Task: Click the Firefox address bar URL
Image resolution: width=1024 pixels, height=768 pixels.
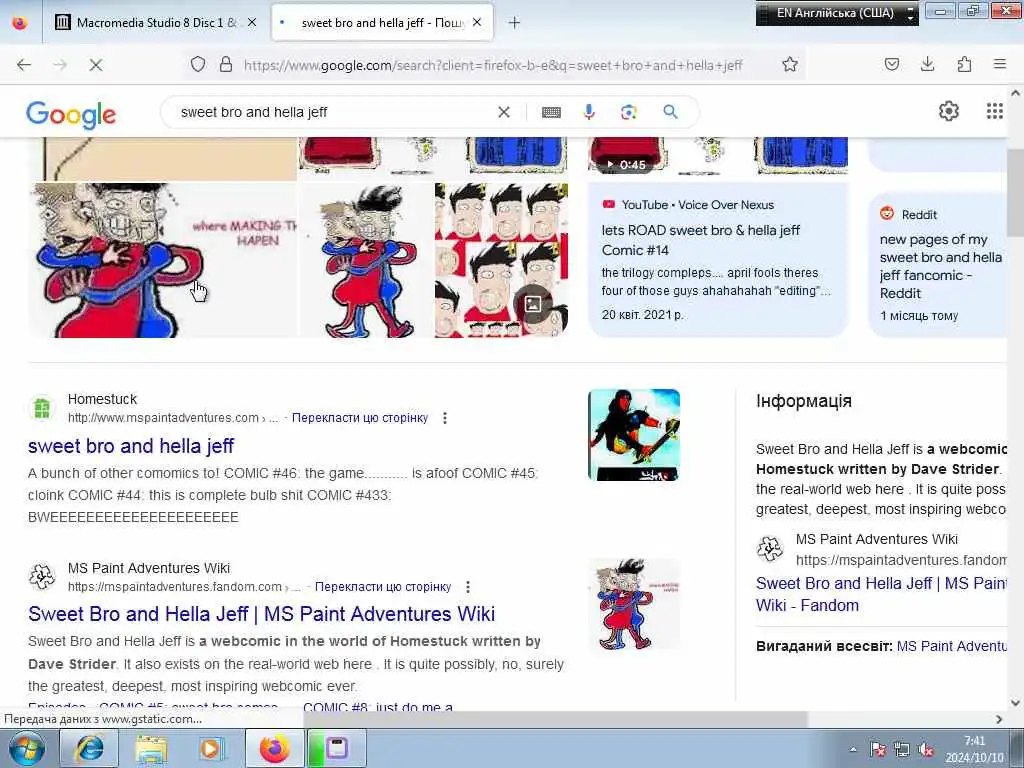Action: pyautogui.click(x=493, y=65)
